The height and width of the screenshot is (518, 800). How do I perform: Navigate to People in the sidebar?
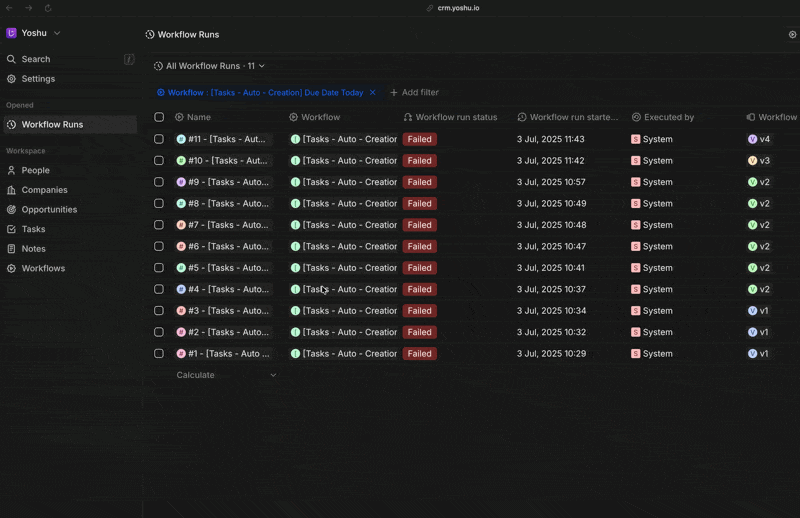pos(35,171)
